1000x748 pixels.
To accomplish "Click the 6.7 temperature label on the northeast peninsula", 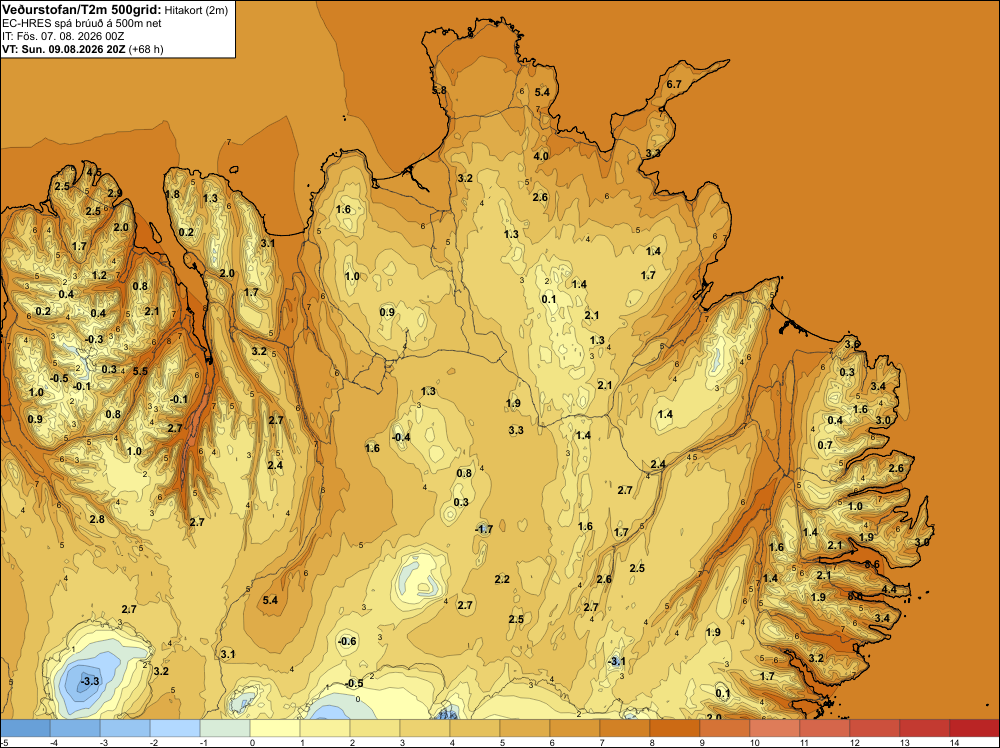I will click(674, 84).
